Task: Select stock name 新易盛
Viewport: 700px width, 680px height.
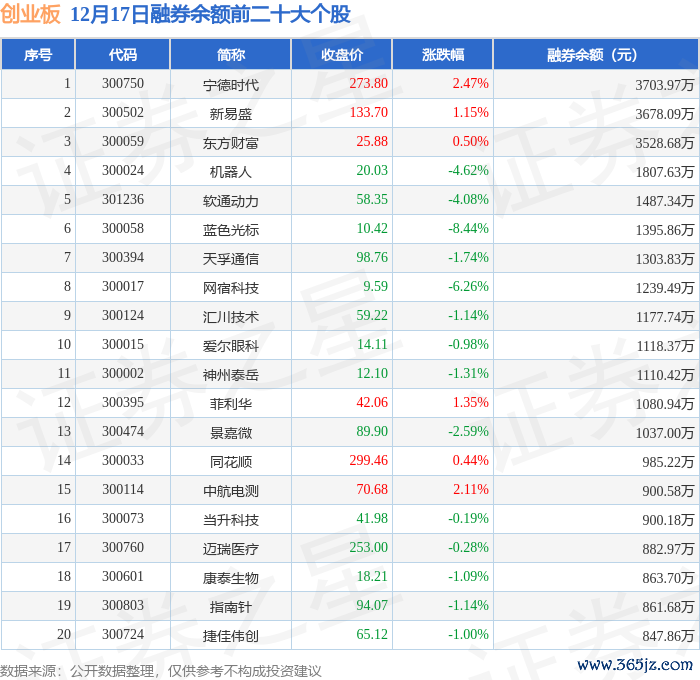Action: pos(230,114)
